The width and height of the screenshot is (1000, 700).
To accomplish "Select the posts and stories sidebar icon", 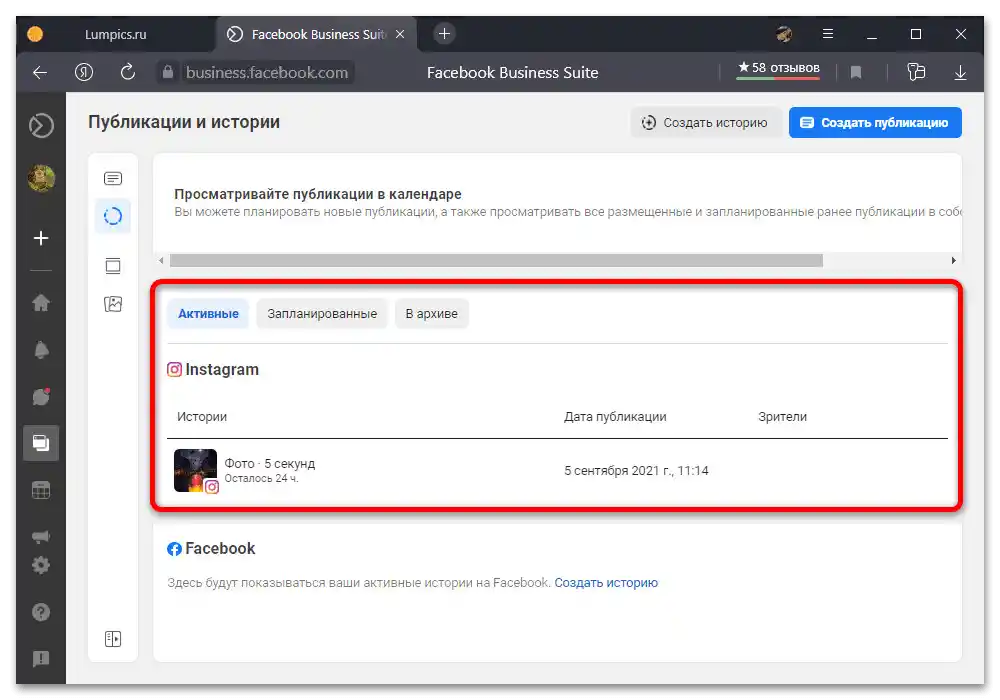I will click(41, 442).
